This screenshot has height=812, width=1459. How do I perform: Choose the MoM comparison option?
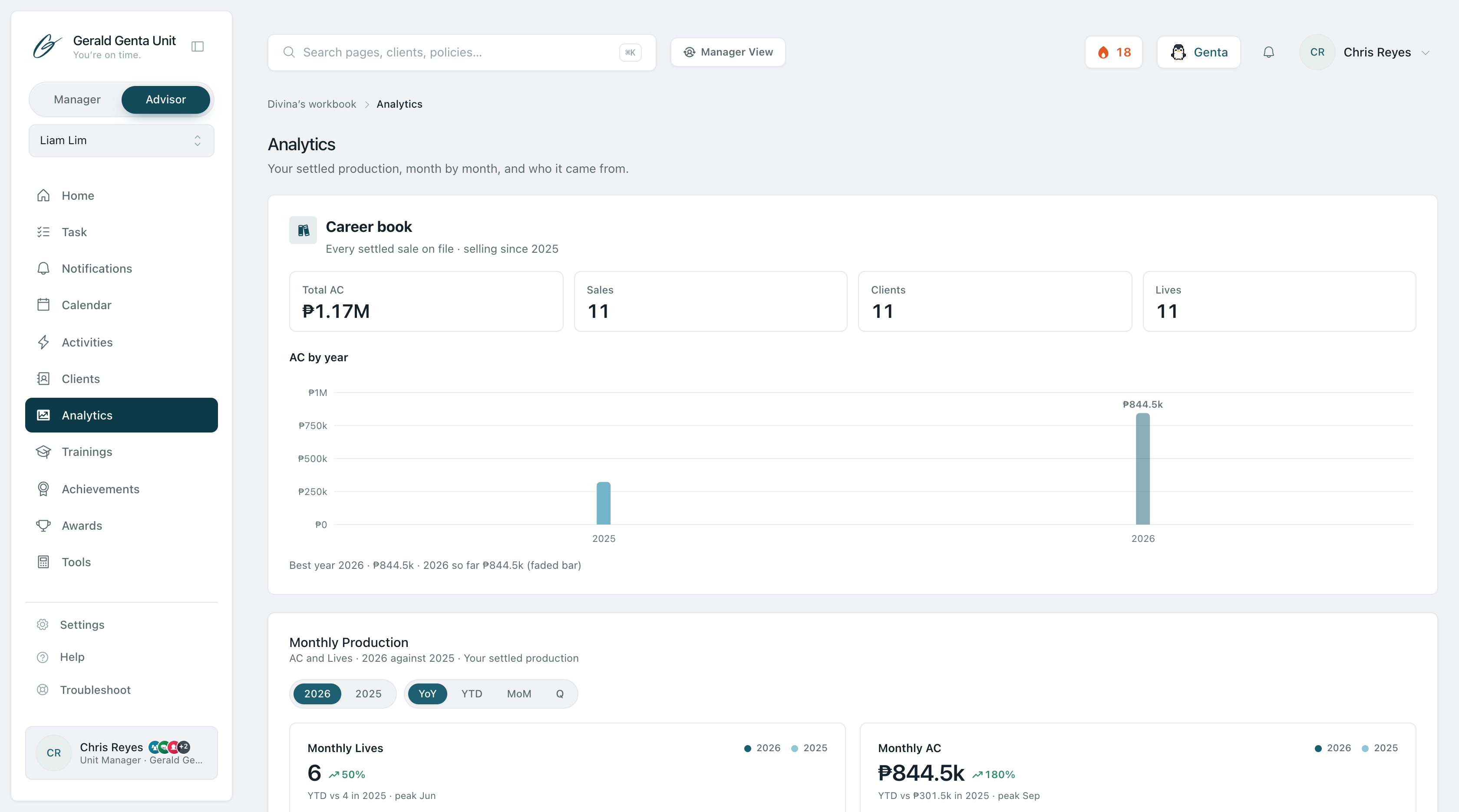pyautogui.click(x=519, y=693)
